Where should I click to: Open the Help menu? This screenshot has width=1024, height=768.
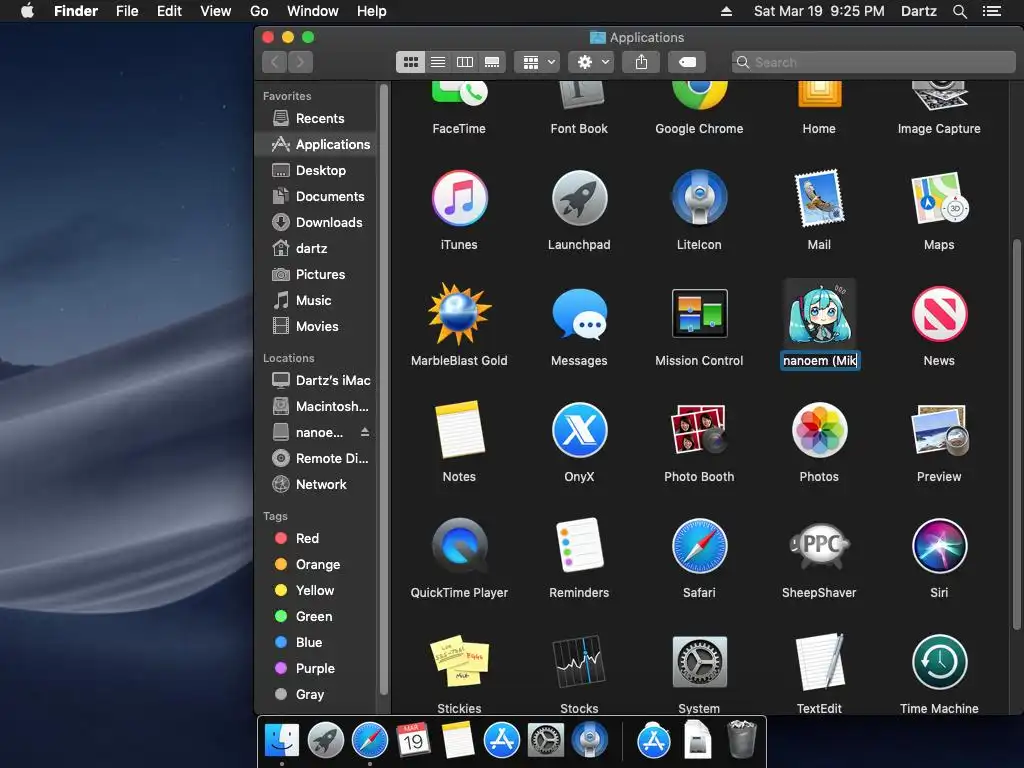[372, 11]
